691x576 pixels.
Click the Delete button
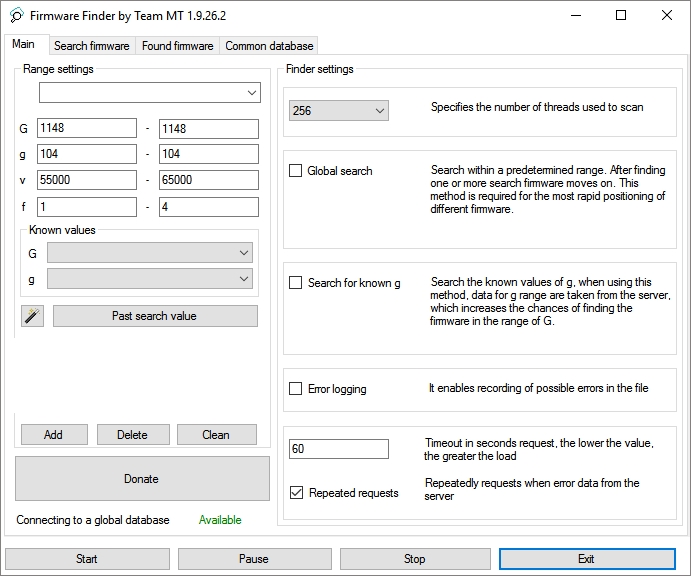click(133, 435)
